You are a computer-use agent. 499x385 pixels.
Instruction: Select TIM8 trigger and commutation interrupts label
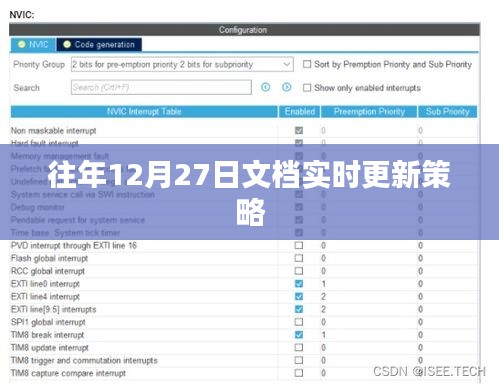(x=84, y=361)
